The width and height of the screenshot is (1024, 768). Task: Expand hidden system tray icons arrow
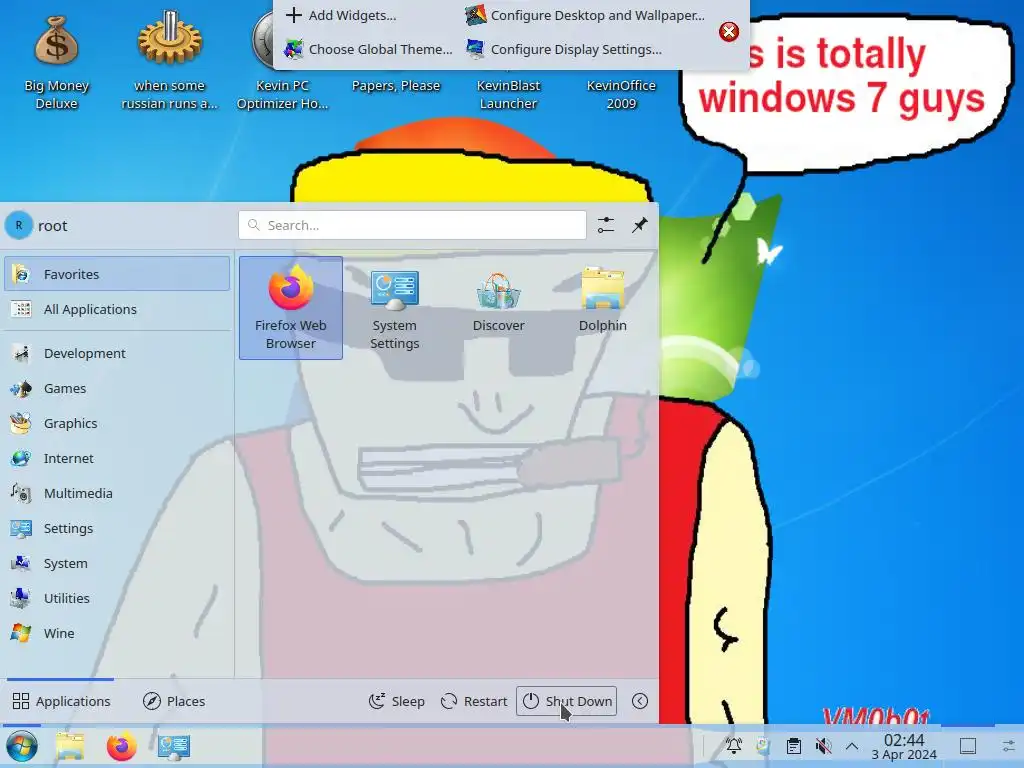coord(852,746)
